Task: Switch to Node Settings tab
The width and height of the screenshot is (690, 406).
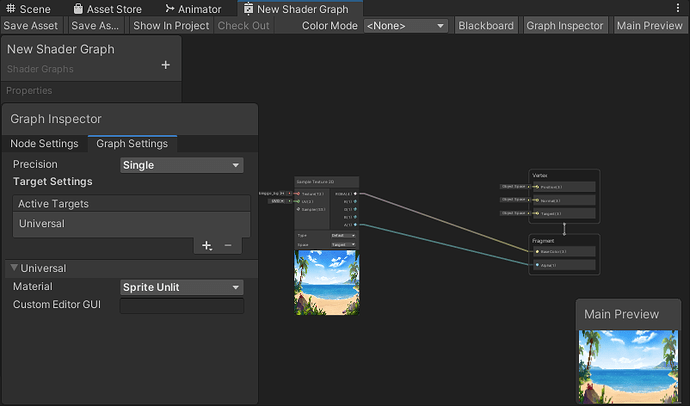Action: (44, 143)
